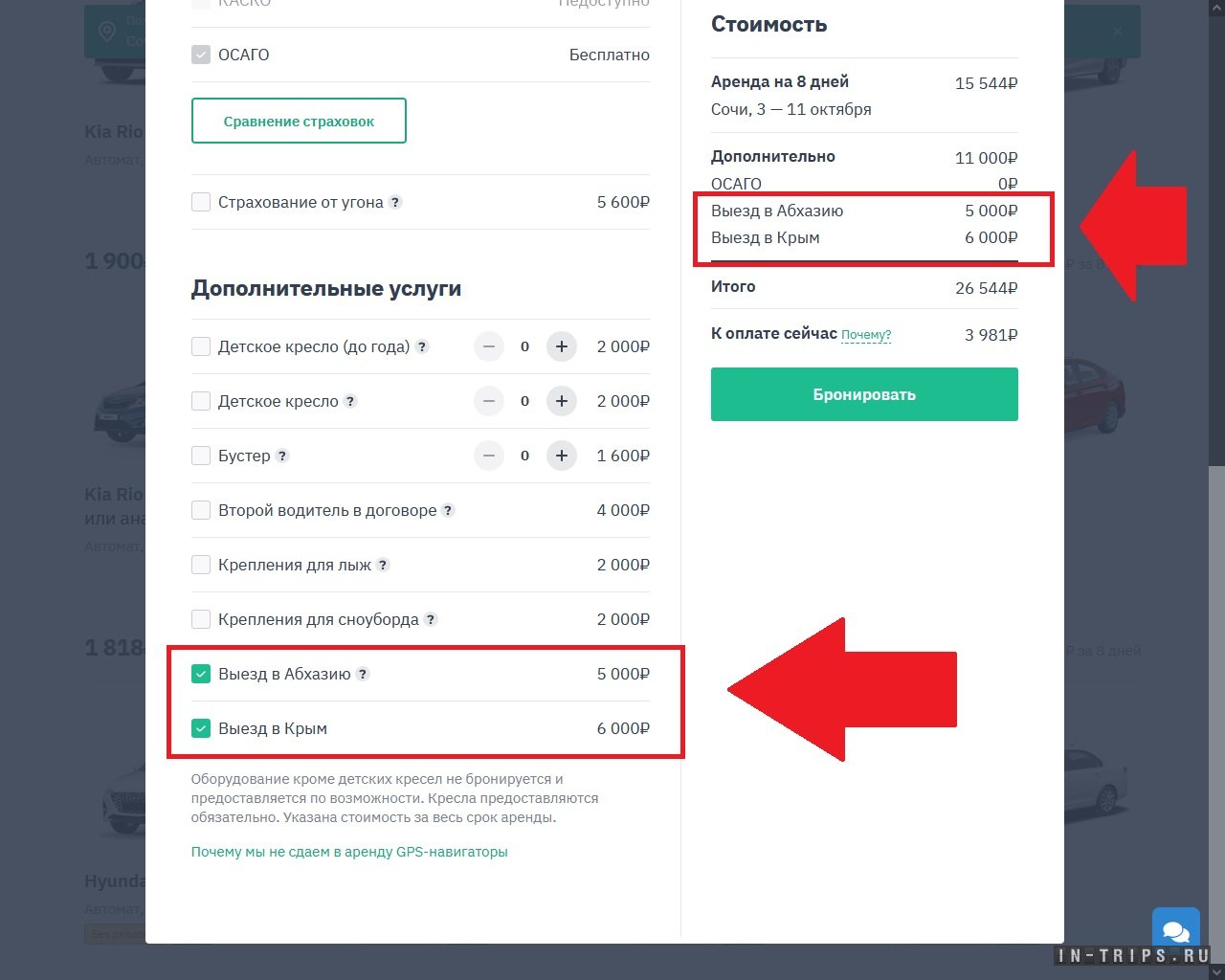Show help for Крепления для лыж
The image size is (1225, 980).
point(383,565)
